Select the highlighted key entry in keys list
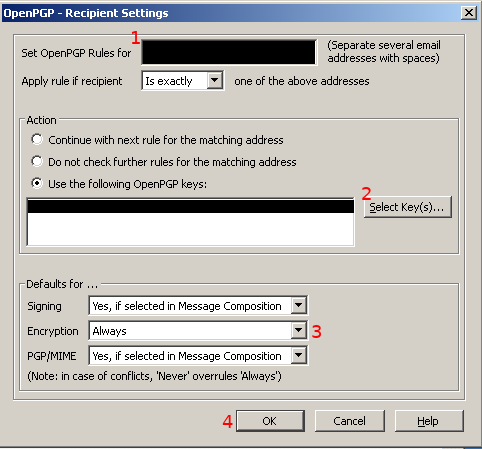Image resolution: width=482 pixels, height=449 pixels. coord(190,206)
